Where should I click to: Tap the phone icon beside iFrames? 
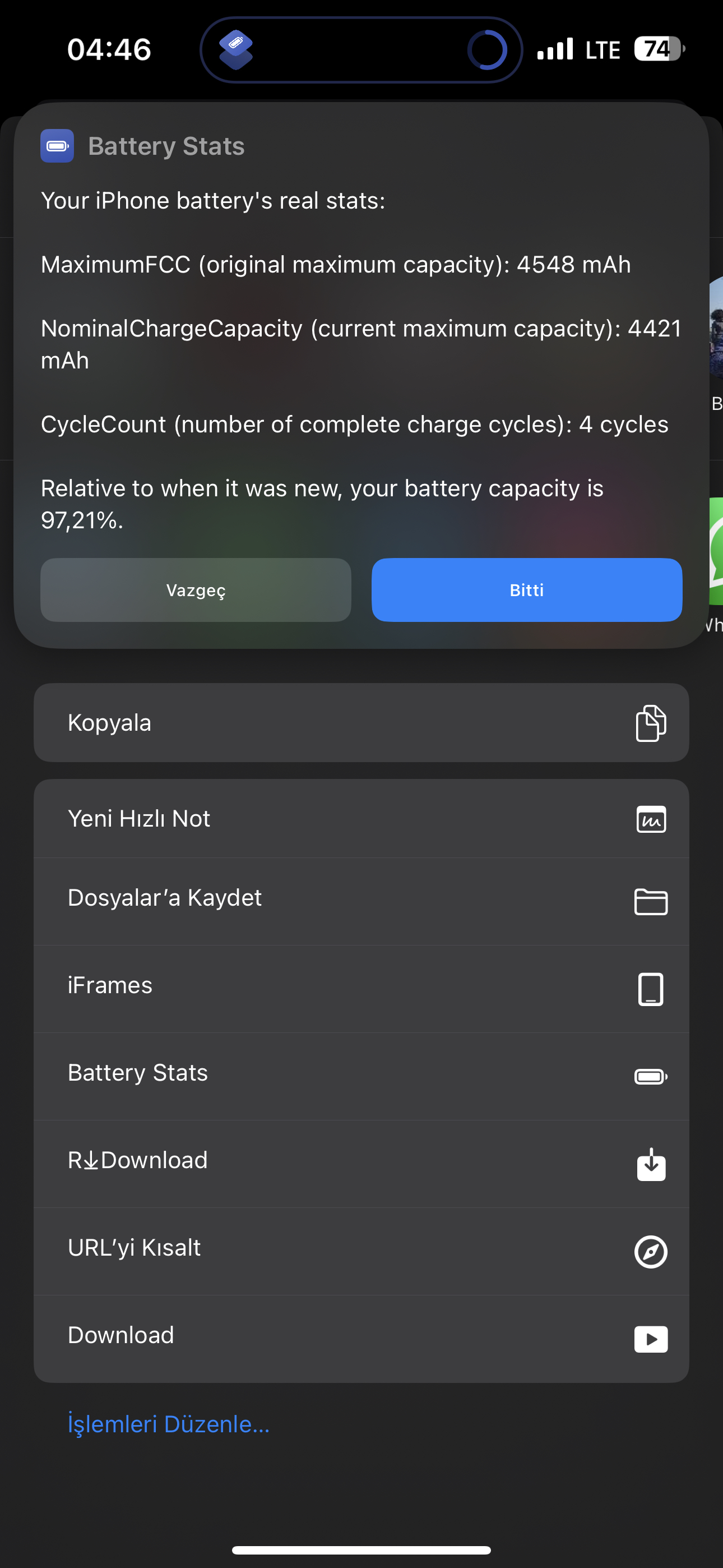651,989
